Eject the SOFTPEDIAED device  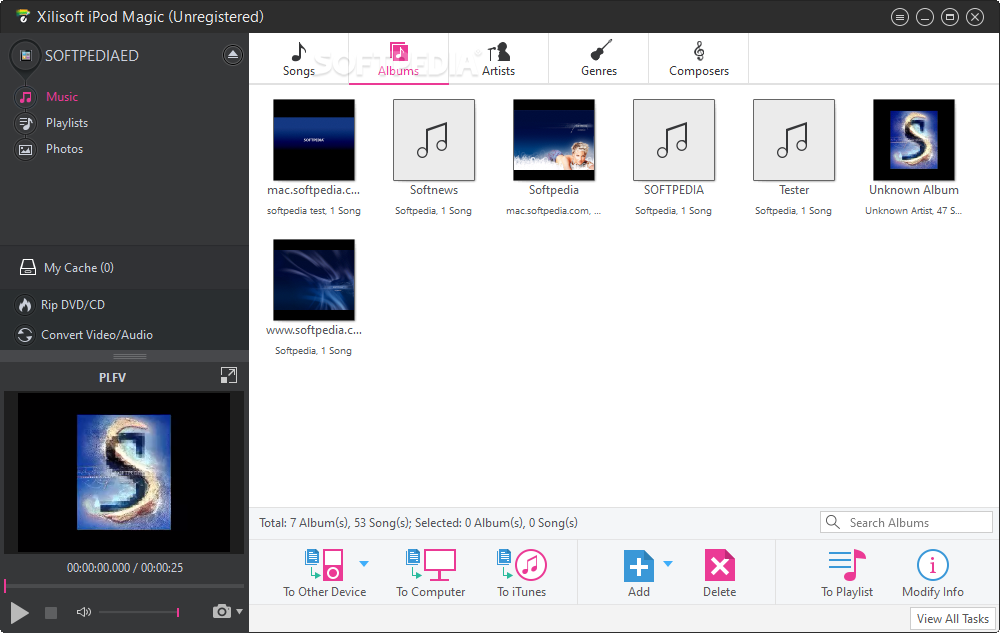pyautogui.click(x=233, y=55)
